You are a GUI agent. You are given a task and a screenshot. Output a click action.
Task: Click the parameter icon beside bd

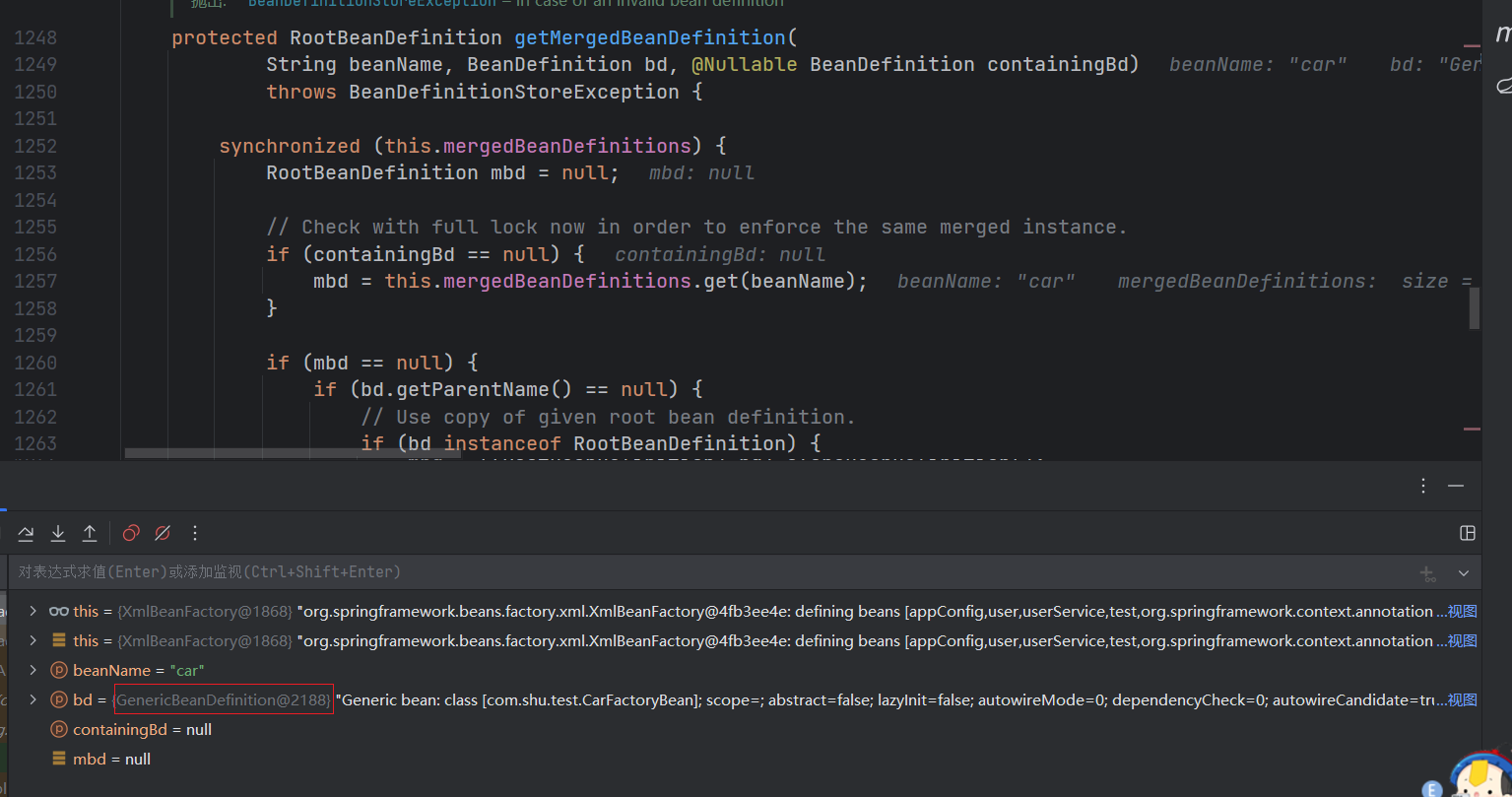tap(59, 699)
